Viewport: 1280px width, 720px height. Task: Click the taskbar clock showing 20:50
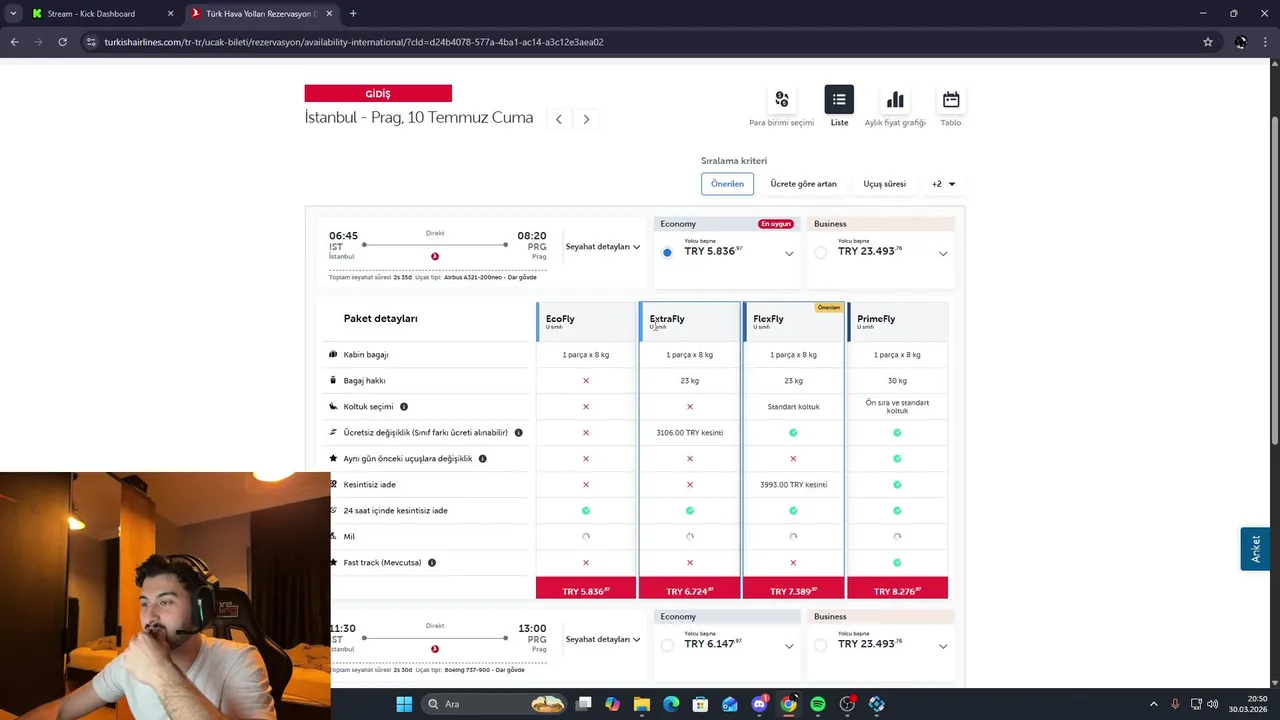(1250, 704)
